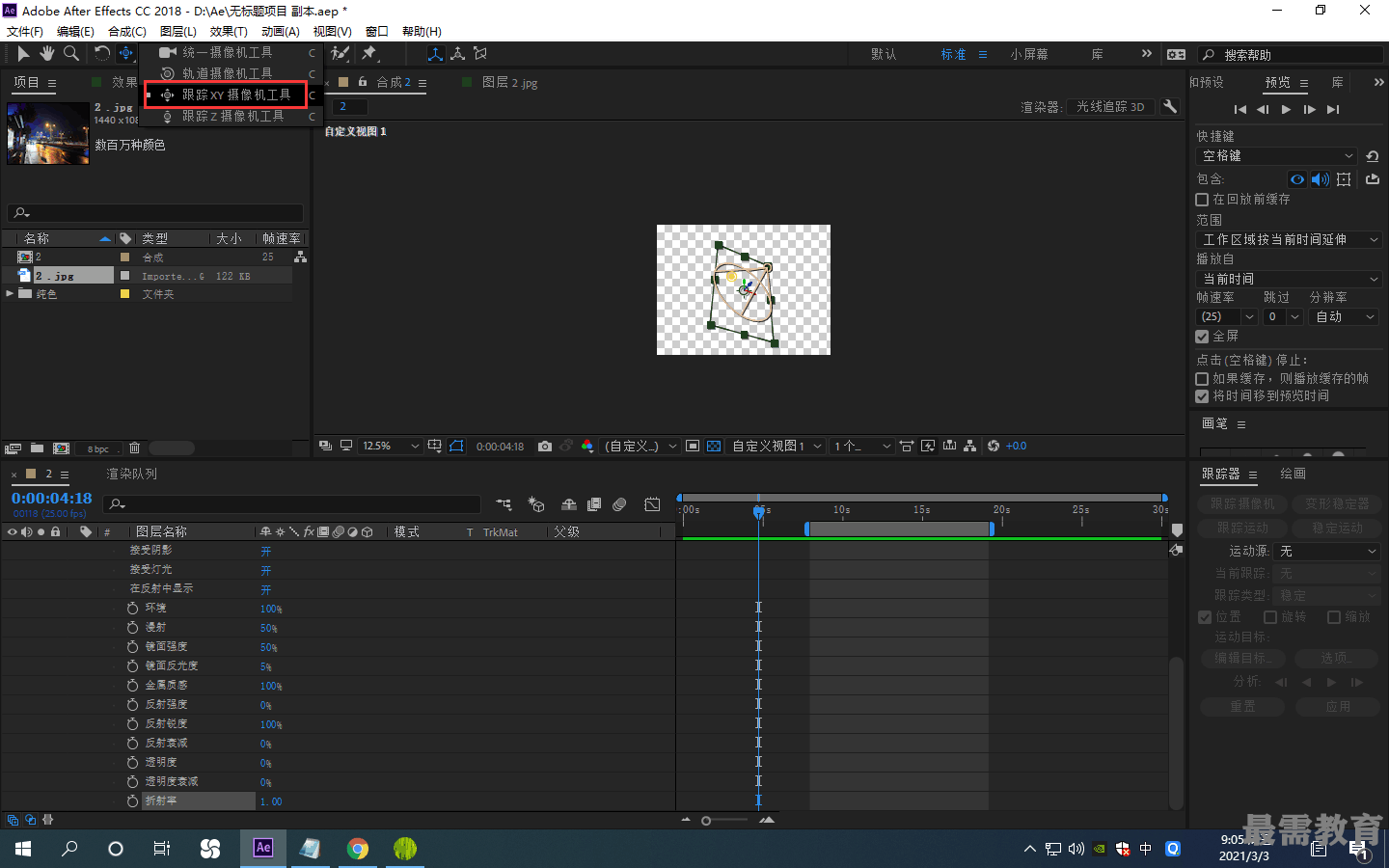Toggle the 环境 property stopwatch
Viewport: 1389px width, 868px height.
point(132,608)
